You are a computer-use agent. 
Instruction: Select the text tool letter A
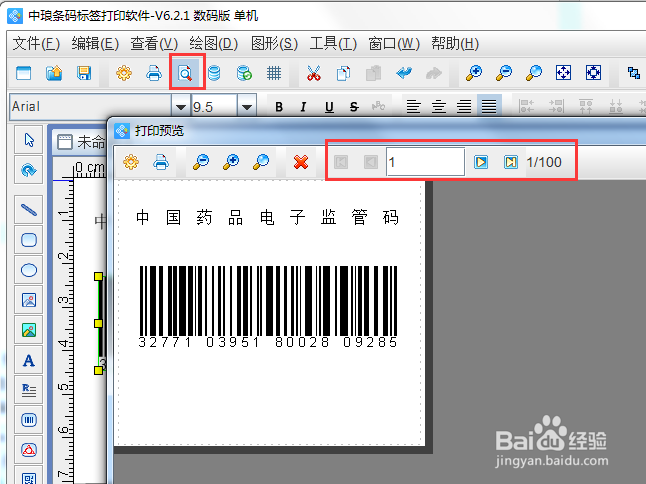click(29, 360)
